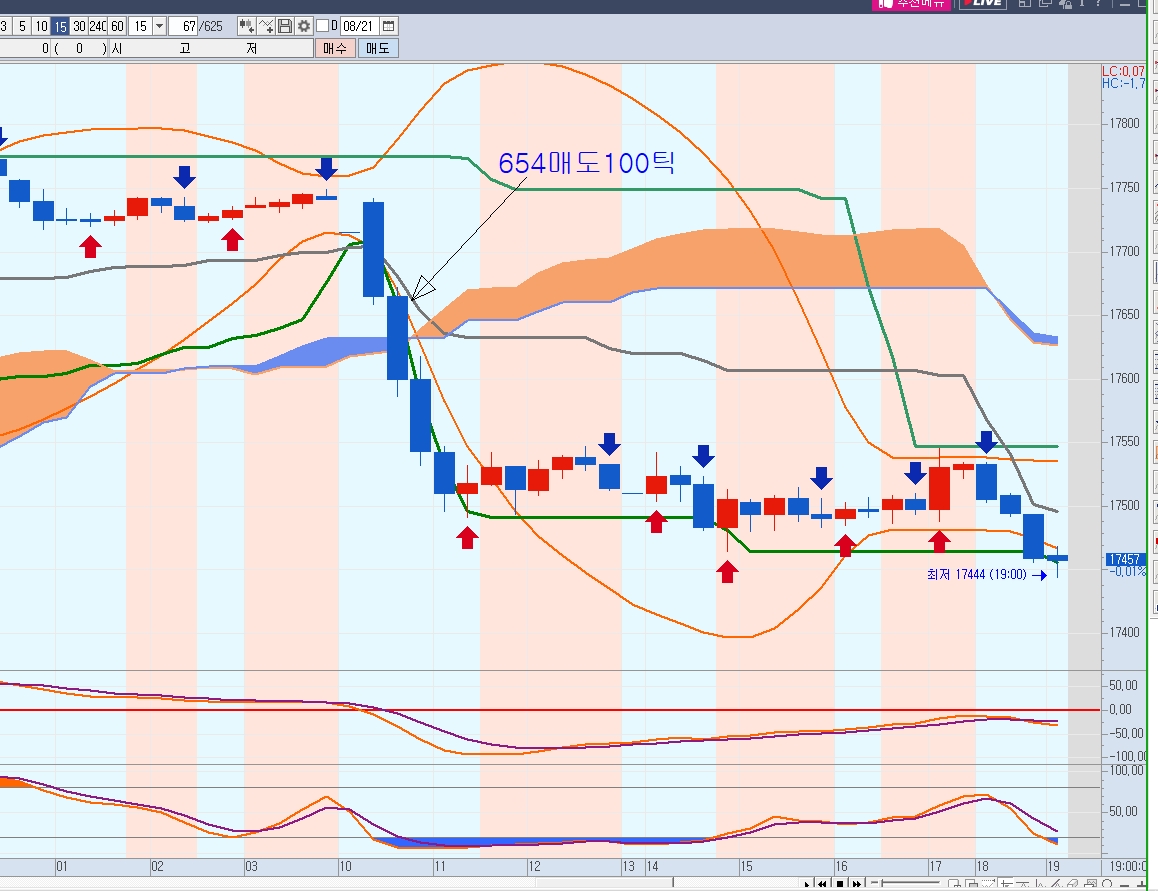Select the 30-minute interval button
This screenshot has width=1158, height=891.
[x=79, y=27]
